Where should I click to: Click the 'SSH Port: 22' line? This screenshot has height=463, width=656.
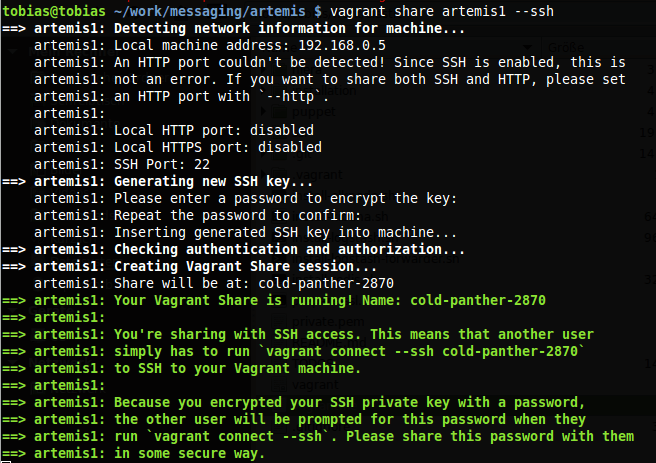tap(162, 164)
